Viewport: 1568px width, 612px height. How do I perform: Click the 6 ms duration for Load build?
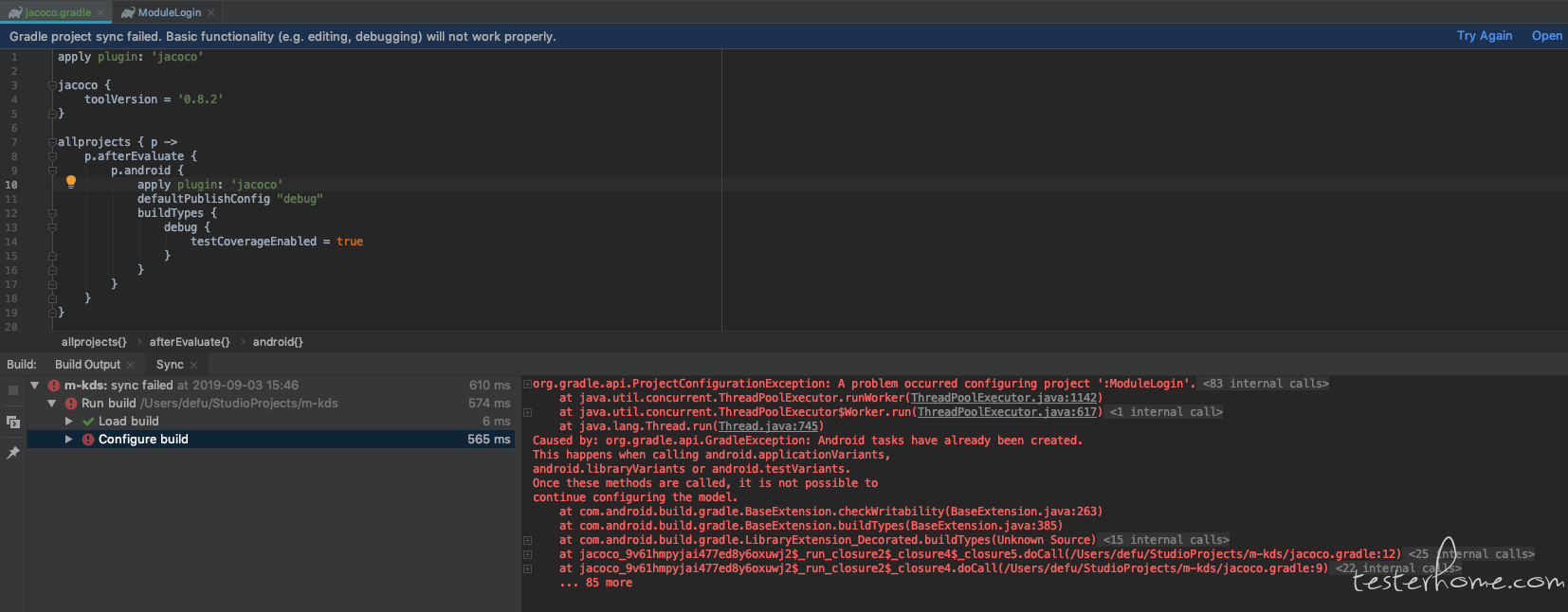[497, 422]
